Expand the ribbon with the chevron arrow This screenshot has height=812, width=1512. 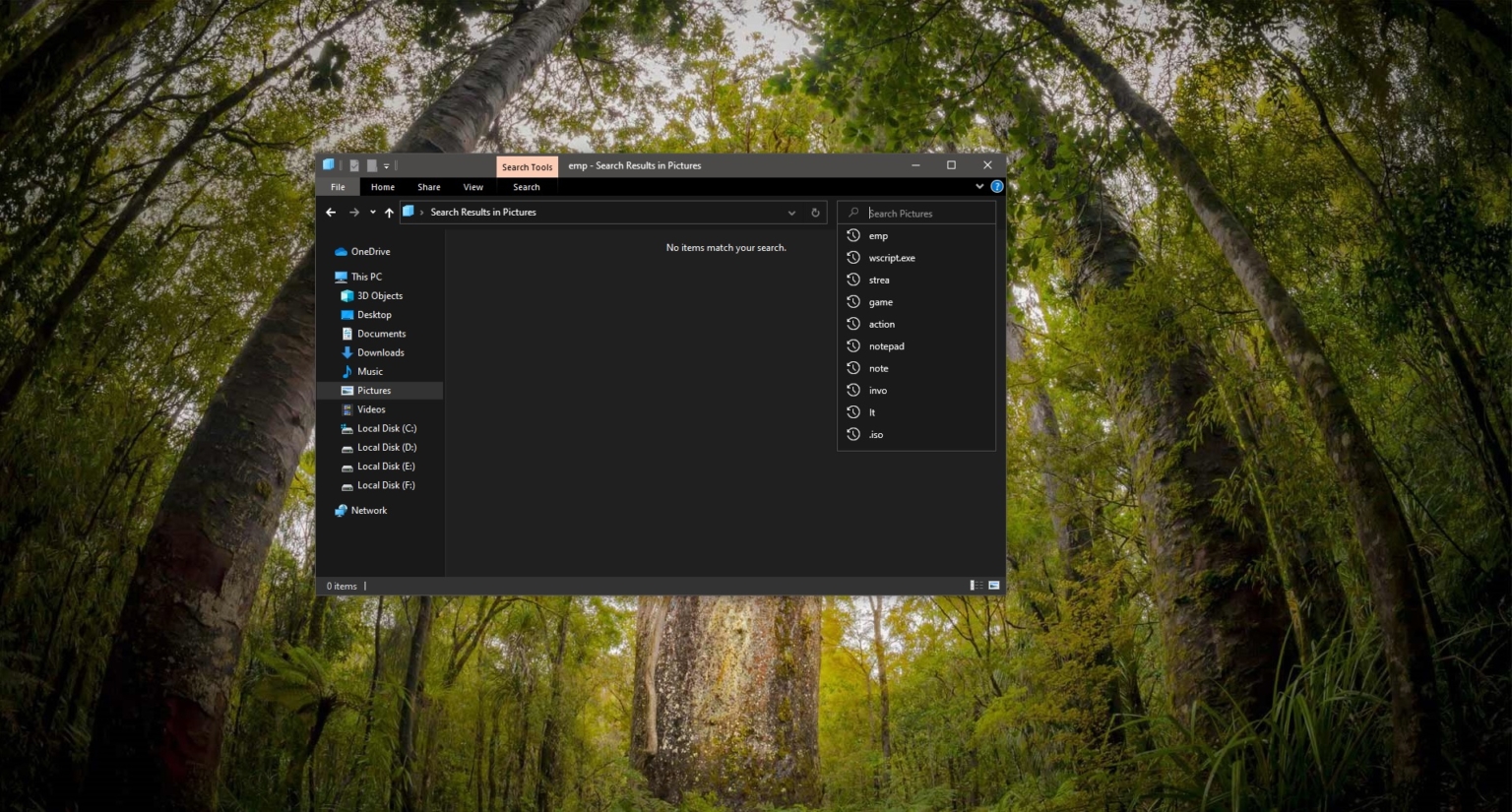pos(978,186)
